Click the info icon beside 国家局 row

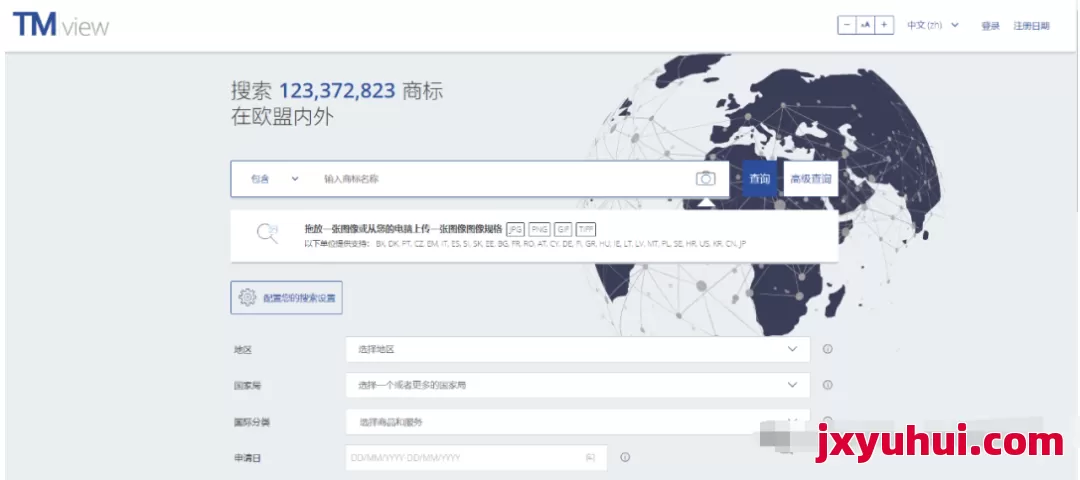[827, 385]
